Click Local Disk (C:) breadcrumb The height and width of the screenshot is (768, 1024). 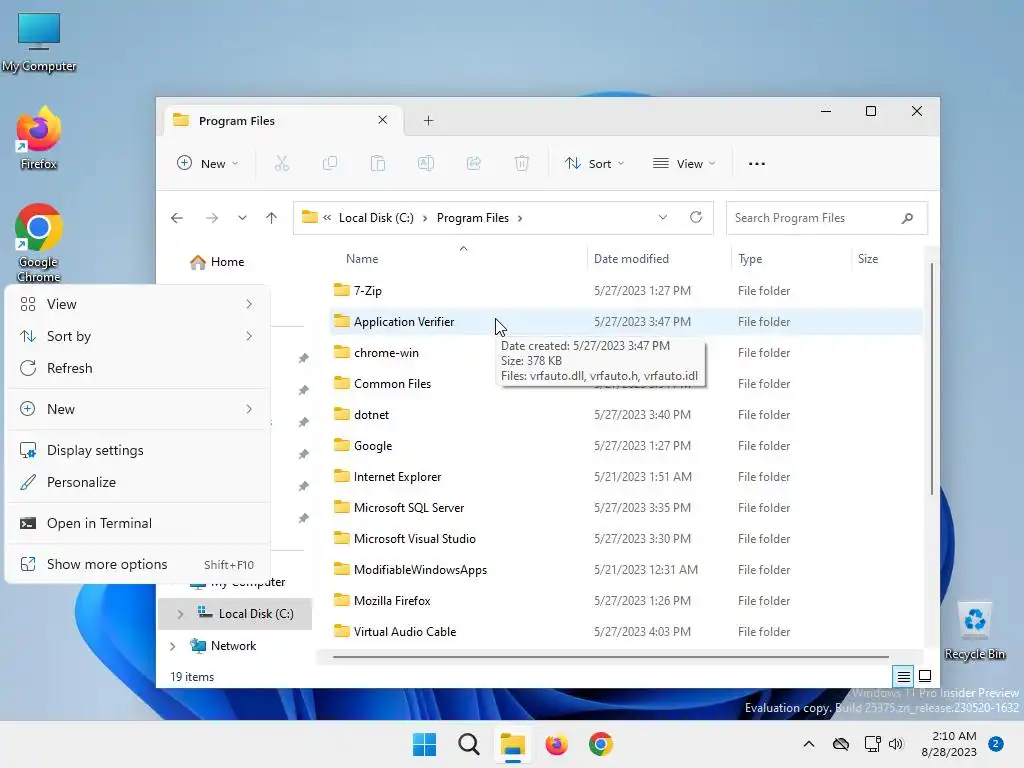coord(376,218)
